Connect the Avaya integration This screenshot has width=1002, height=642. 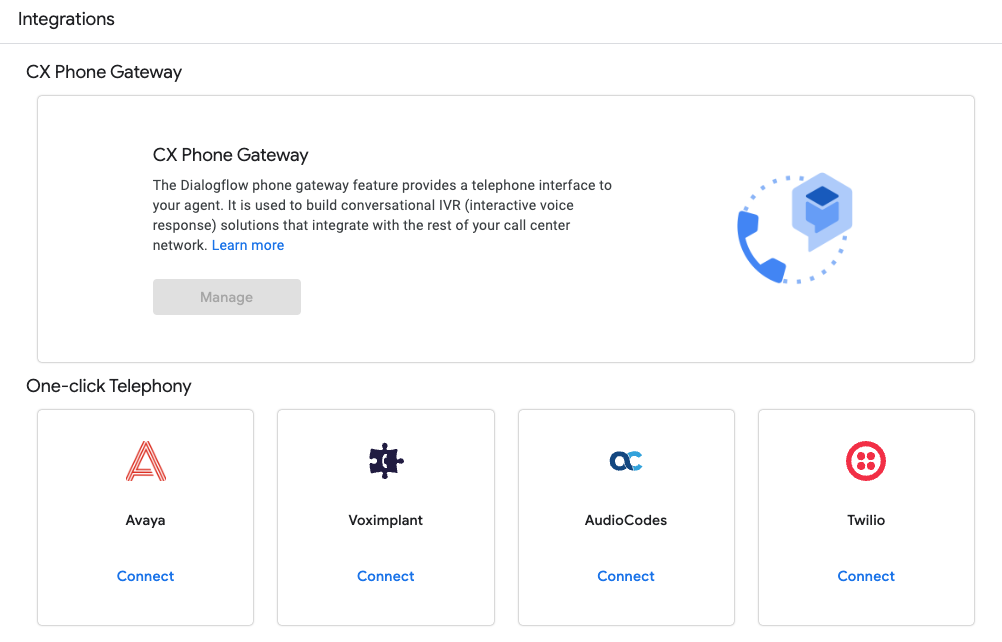tap(145, 576)
